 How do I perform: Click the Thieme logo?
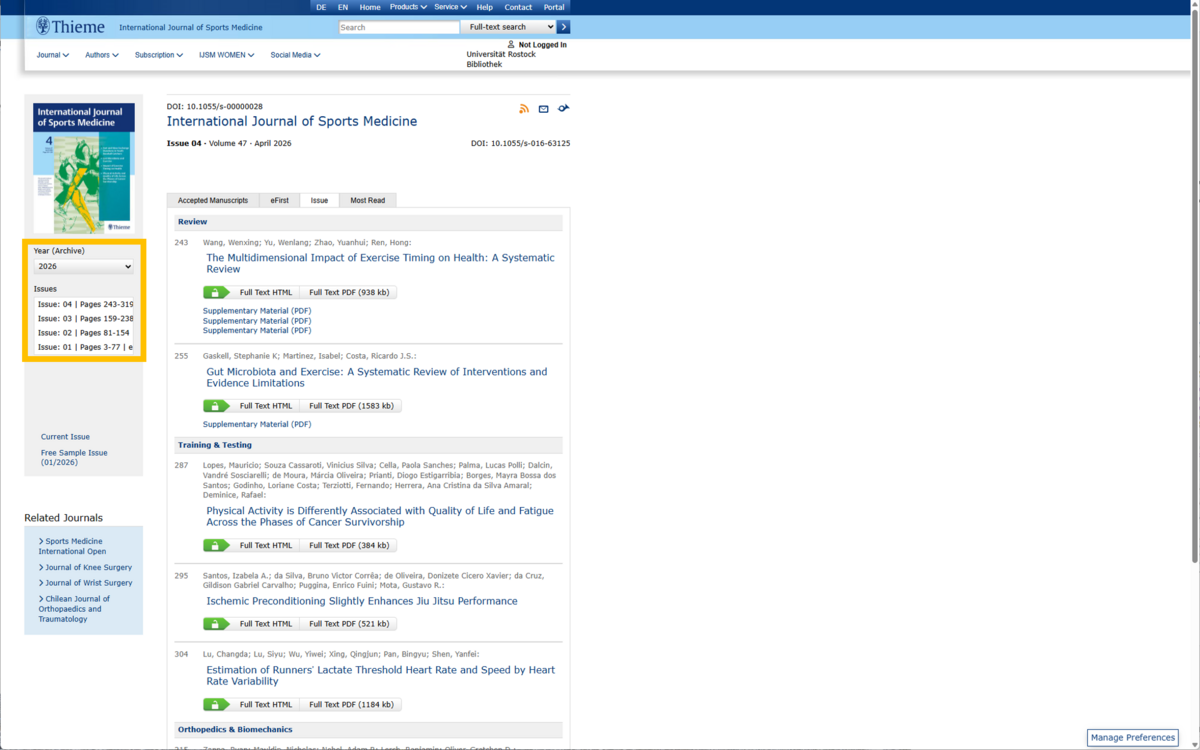[68, 27]
